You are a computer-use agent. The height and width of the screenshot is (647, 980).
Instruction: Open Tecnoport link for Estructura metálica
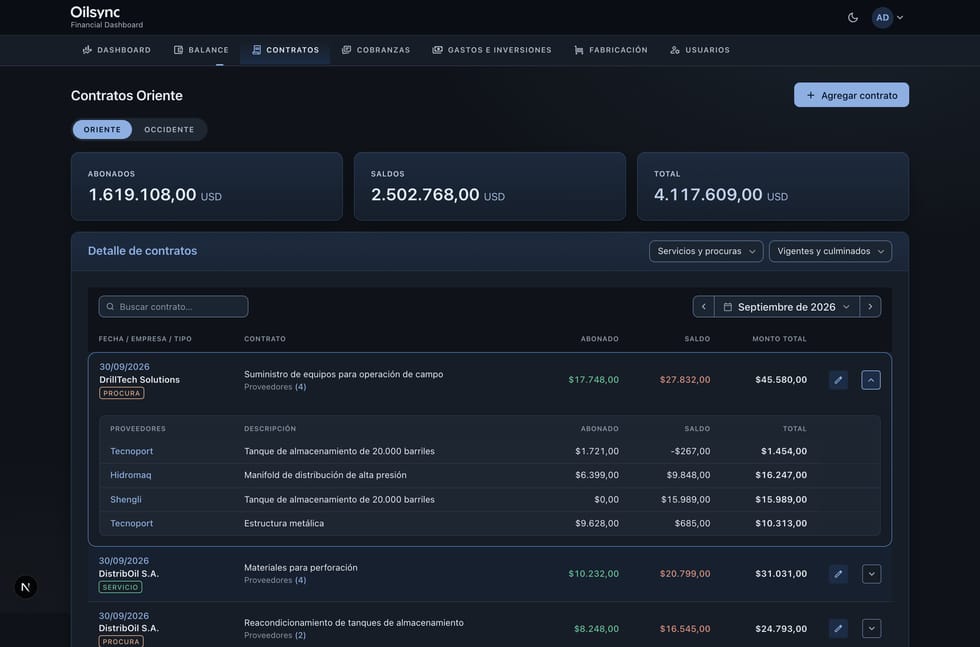[131, 523]
